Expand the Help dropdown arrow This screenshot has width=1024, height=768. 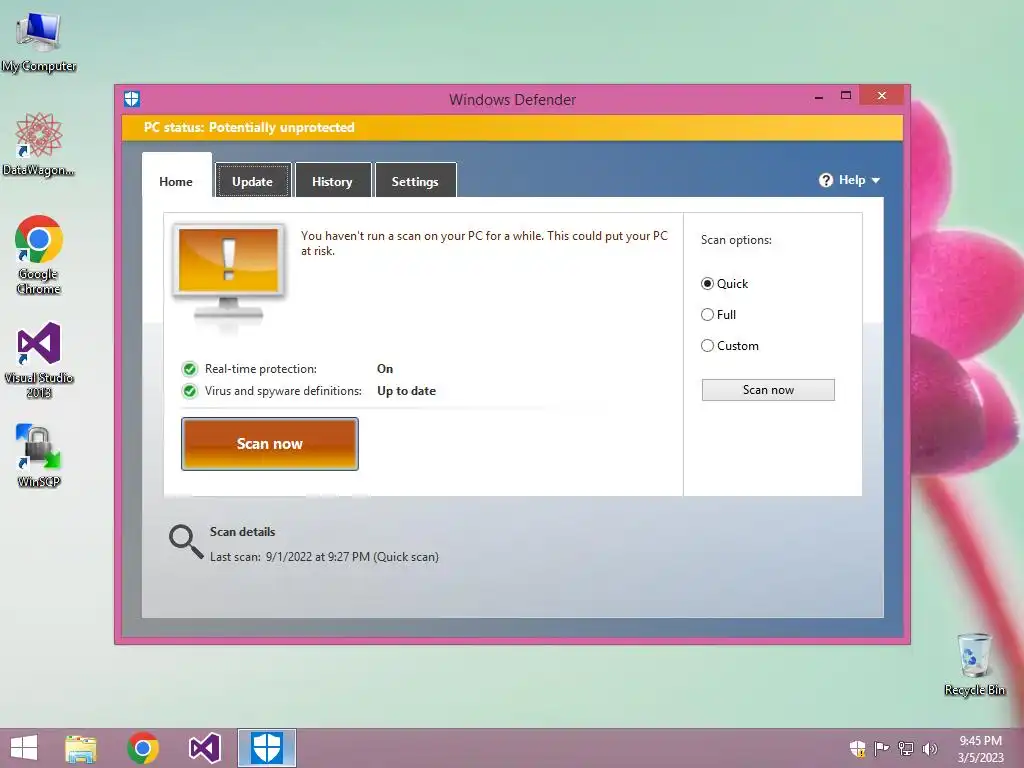point(876,181)
